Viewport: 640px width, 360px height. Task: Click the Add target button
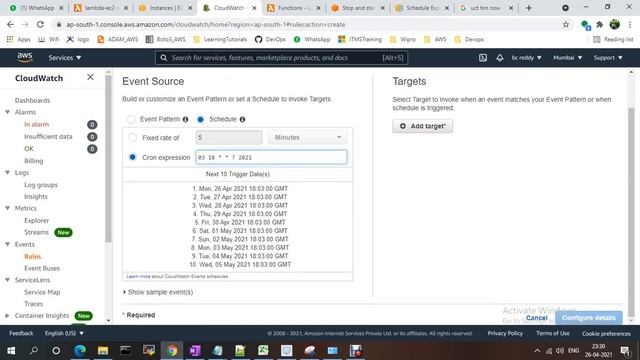pyautogui.click(x=422, y=126)
